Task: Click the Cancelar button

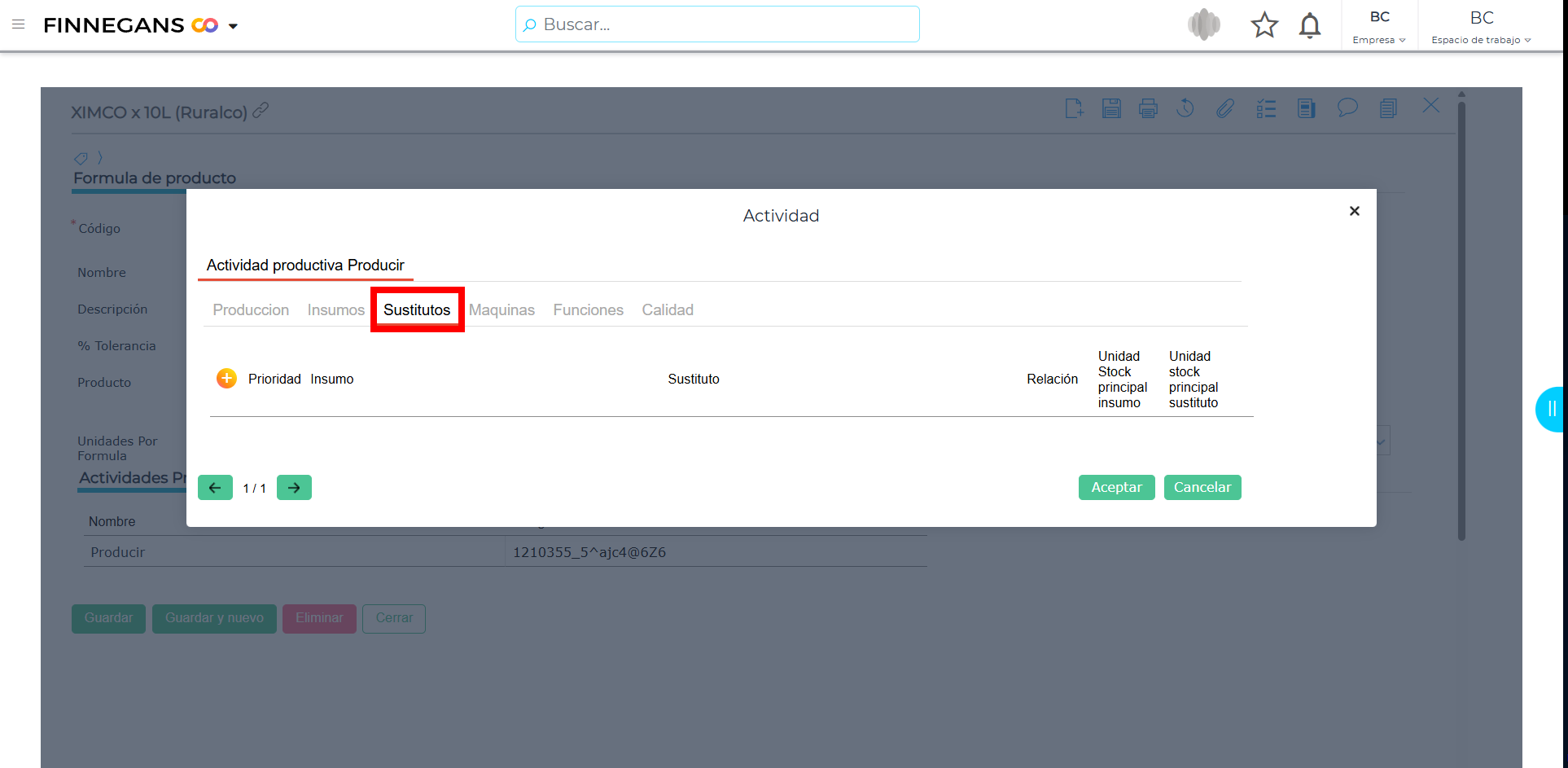Action: (x=1202, y=487)
